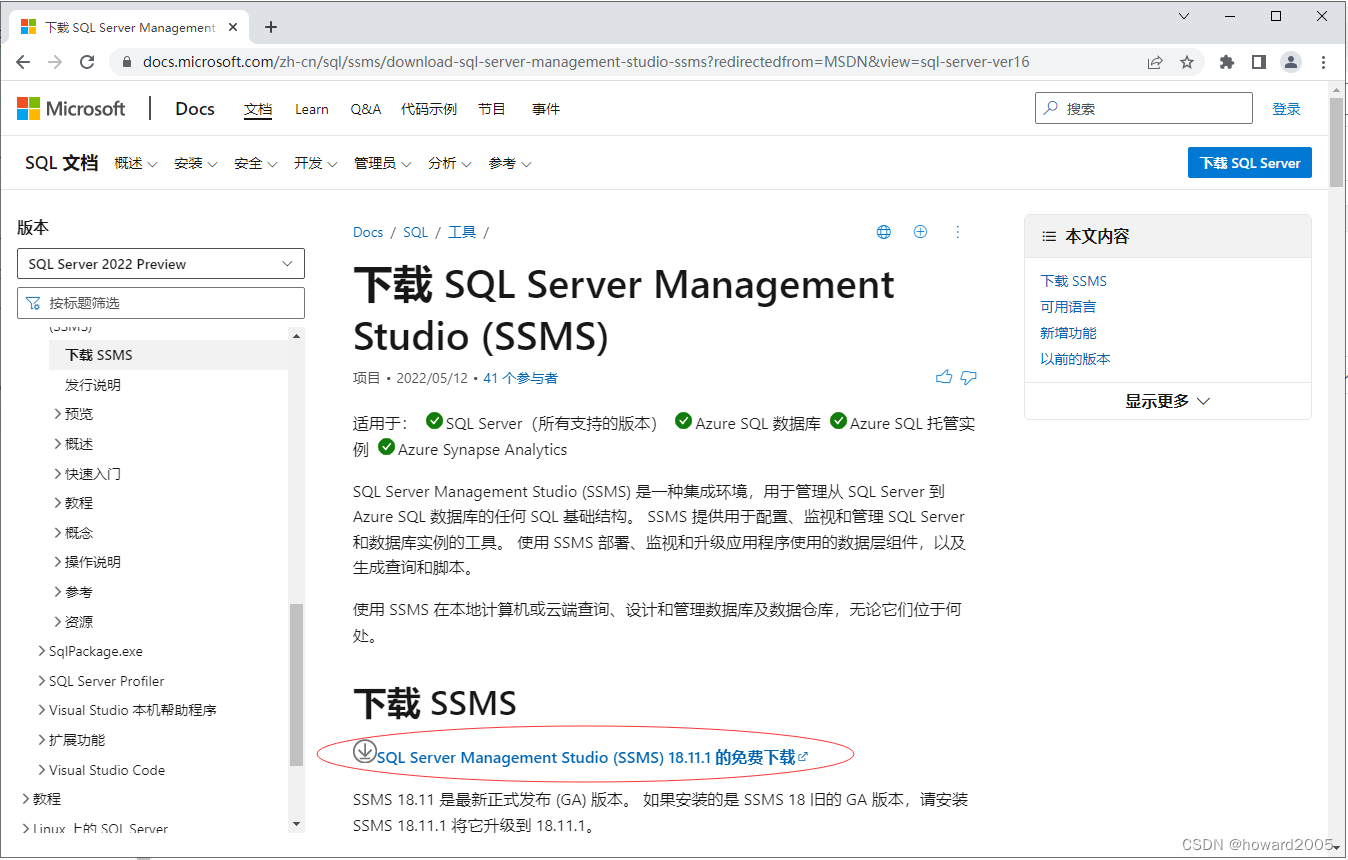Expand the 安全 dropdown menu
The height and width of the screenshot is (860, 1348).
tap(256, 163)
